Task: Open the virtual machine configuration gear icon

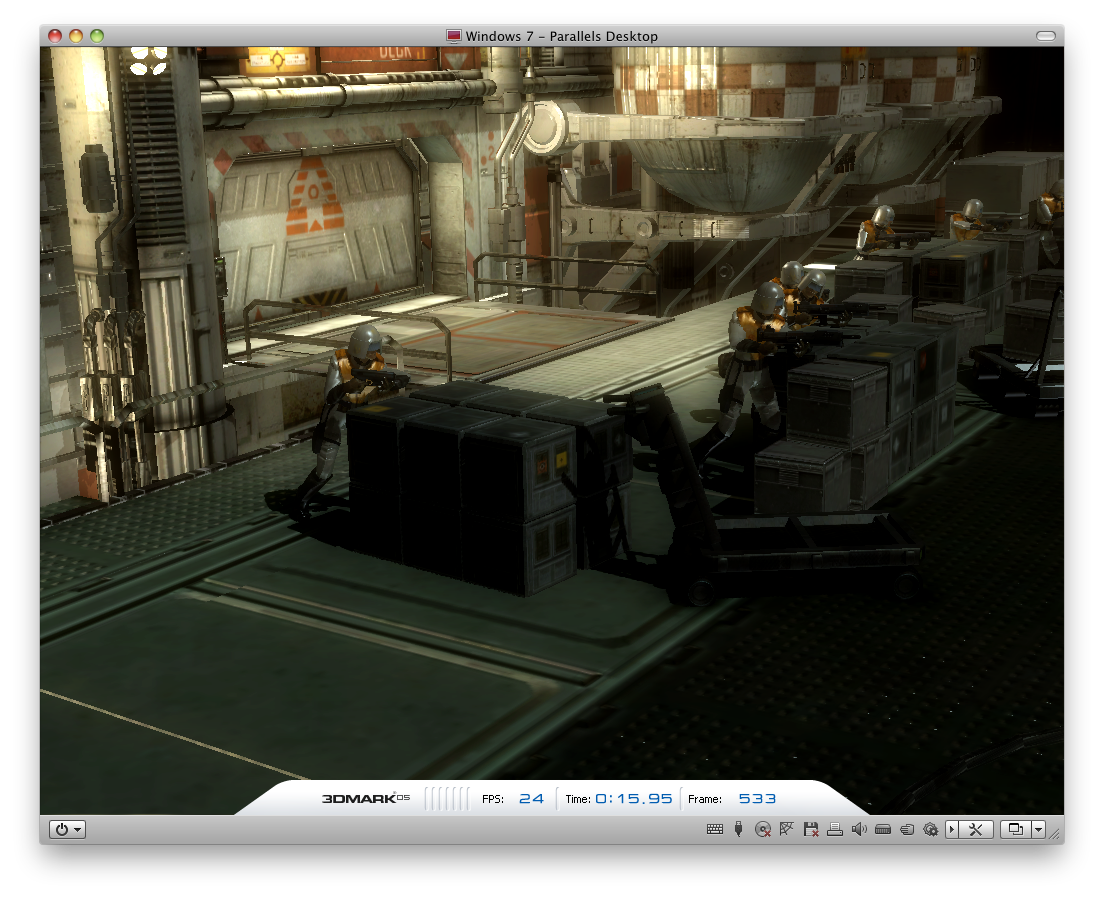Action: 931,829
